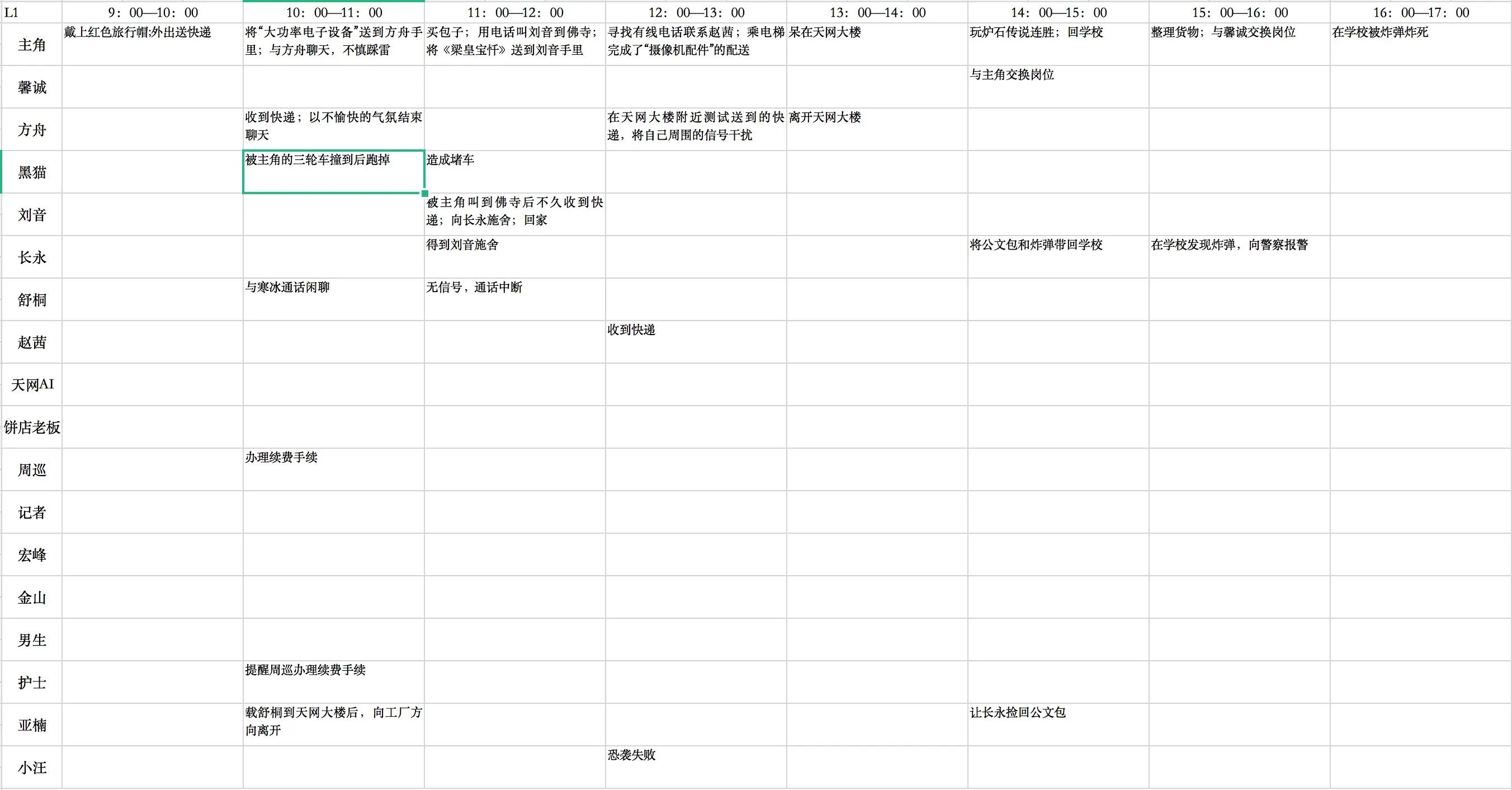Click cell '造成堵车'
Screen dimensions: 1512x790
[515, 172]
